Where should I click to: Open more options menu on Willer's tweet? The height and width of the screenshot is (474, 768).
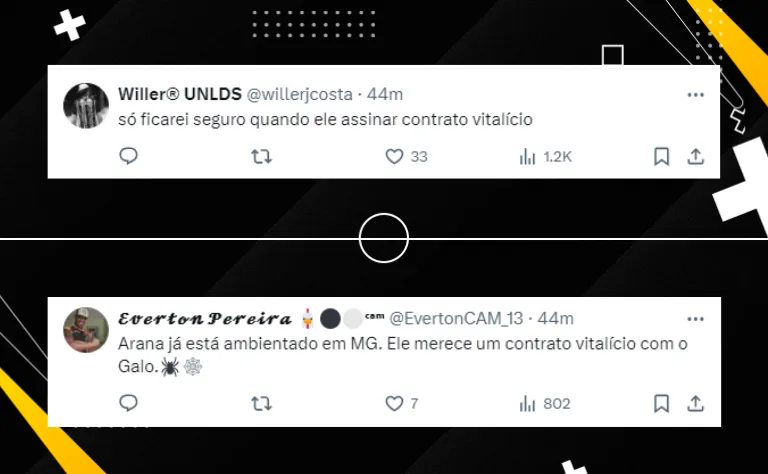696,95
